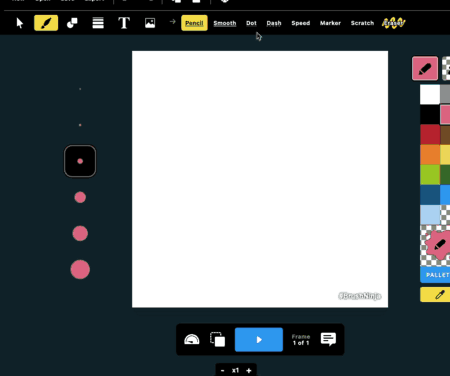
Task: Pick the largest brush size circle
Action: [x=80, y=269]
